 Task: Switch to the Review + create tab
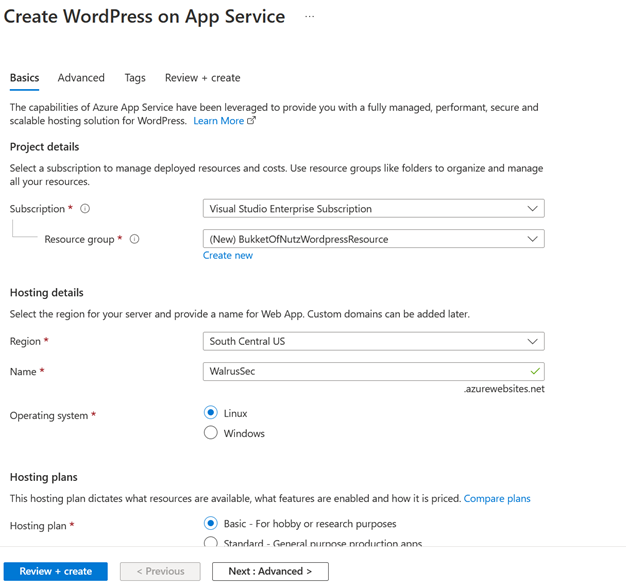click(203, 77)
